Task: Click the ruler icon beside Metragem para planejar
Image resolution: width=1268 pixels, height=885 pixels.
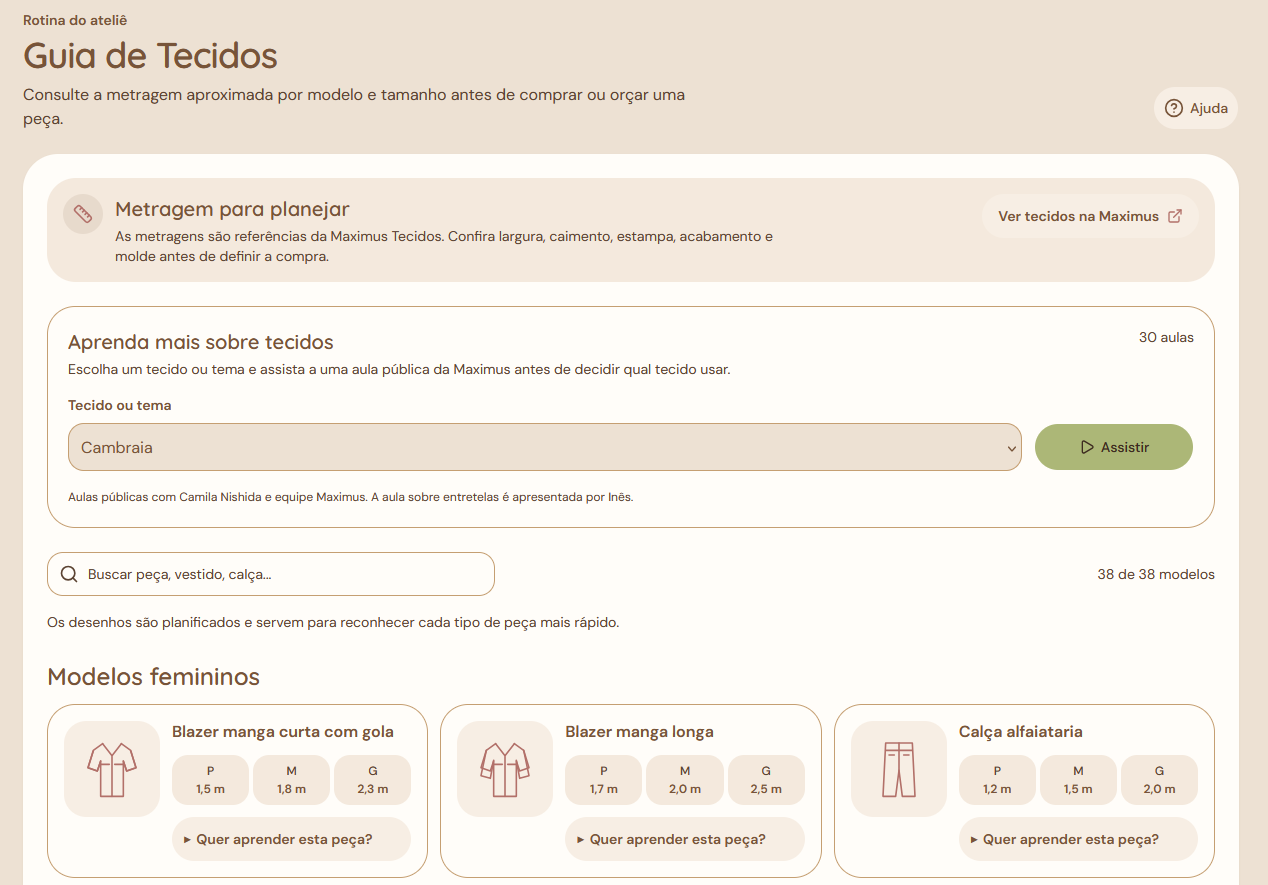Action: coord(83,214)
